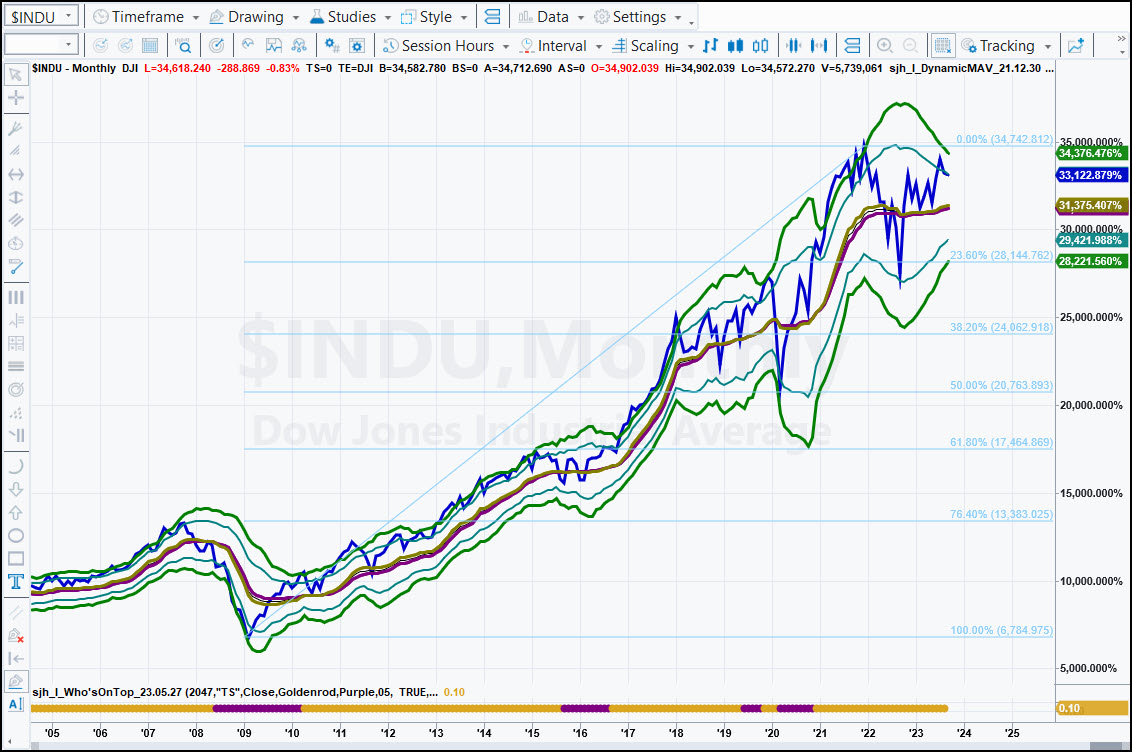This screenshot has width=1132, height=752.
Task: Select the trend line drawing tool
Action: click(x=15, y=267)
